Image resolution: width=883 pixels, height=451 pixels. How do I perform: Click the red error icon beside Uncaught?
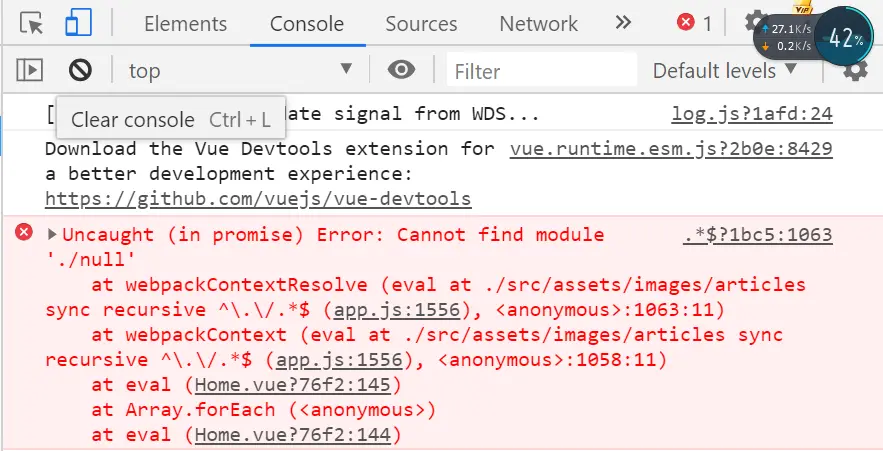(x=23, y=234)
